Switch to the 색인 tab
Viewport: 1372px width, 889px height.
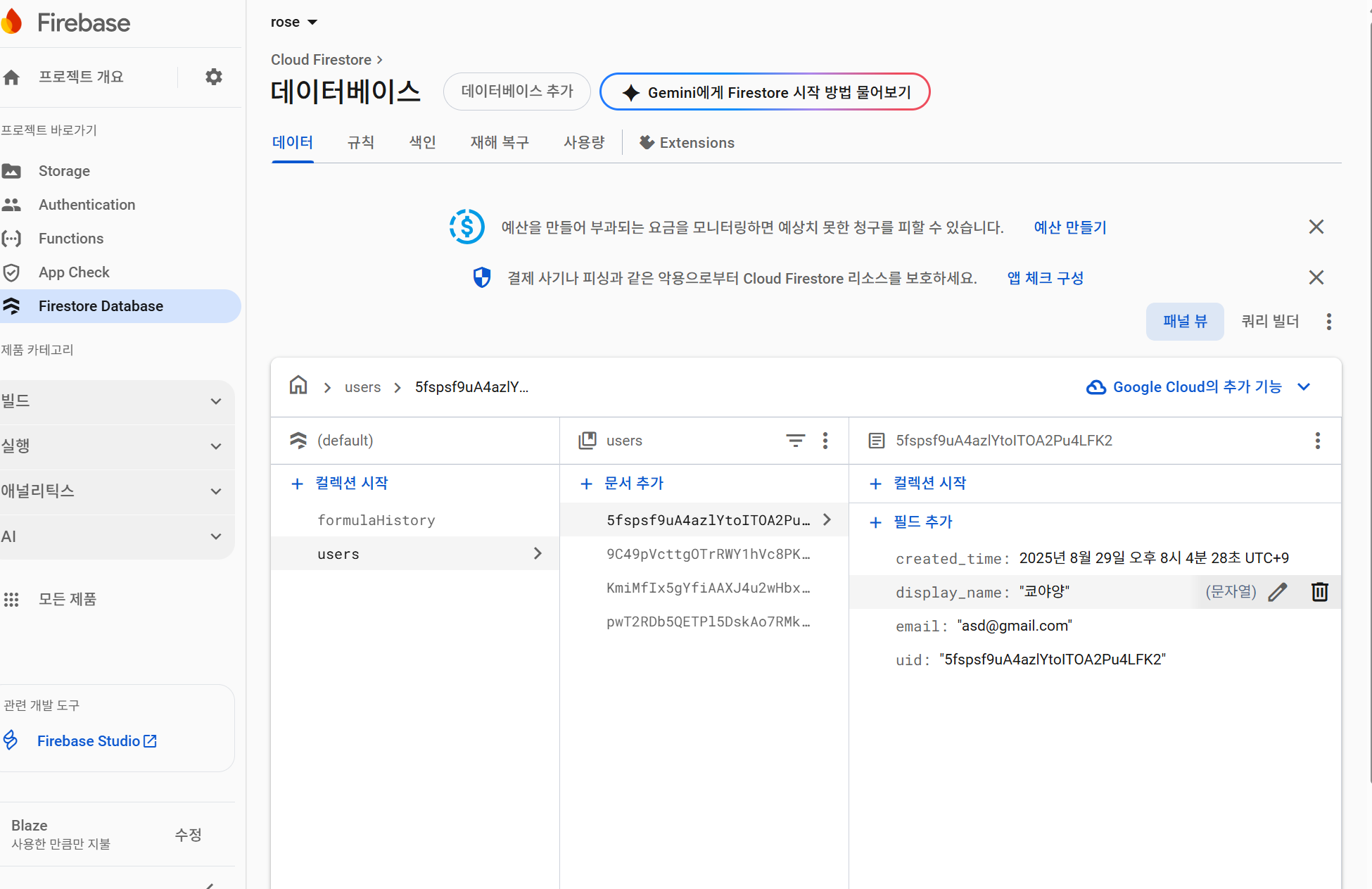pyautogui.click(x=423, y=143)
